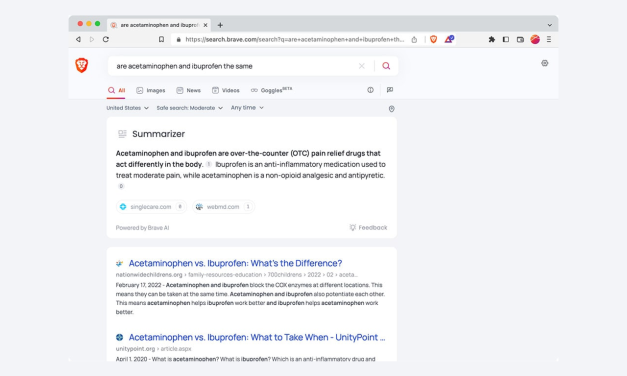Viewport: 627px width, 376px height.
Task: Open the UnityPoint acetaminophen result link
Action: coord(257,337)
